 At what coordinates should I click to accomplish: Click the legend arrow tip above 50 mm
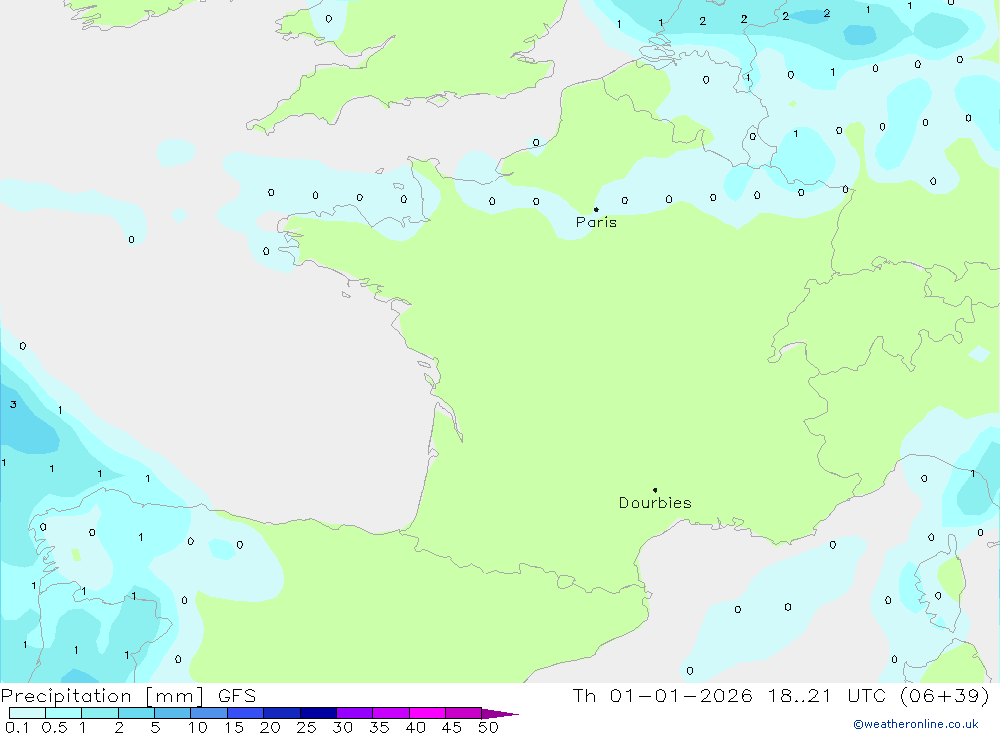[500, 714]
